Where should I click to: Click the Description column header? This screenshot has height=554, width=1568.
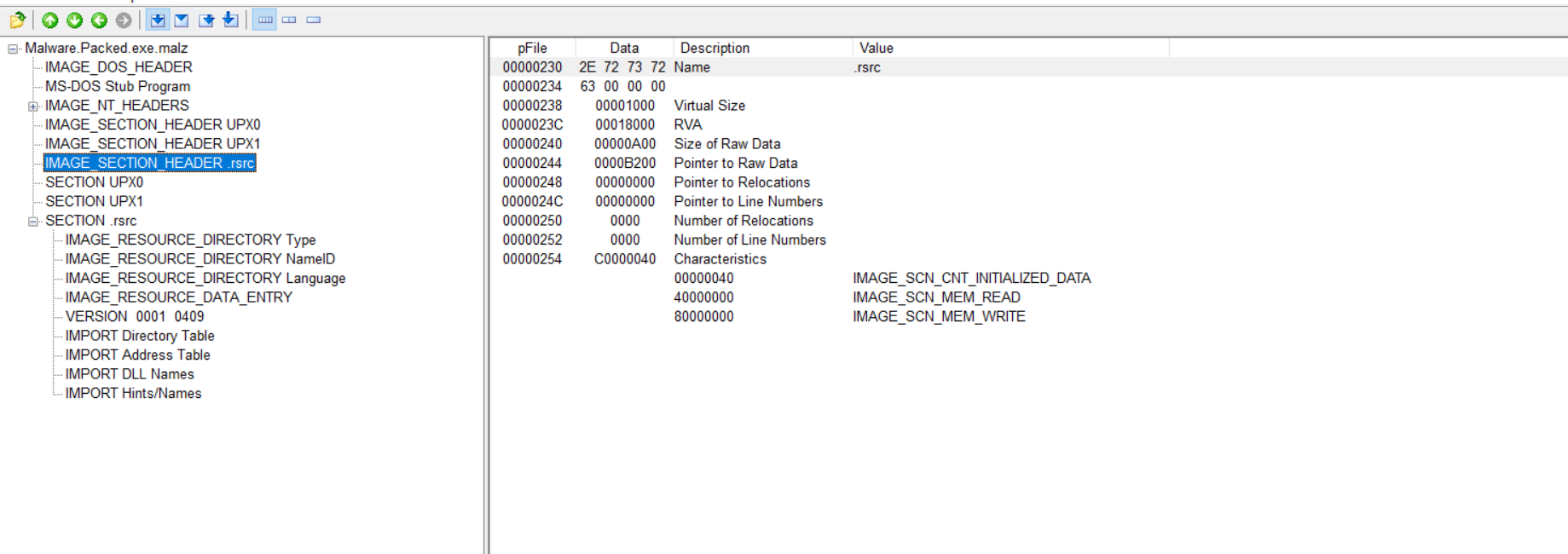pos(715,49)
